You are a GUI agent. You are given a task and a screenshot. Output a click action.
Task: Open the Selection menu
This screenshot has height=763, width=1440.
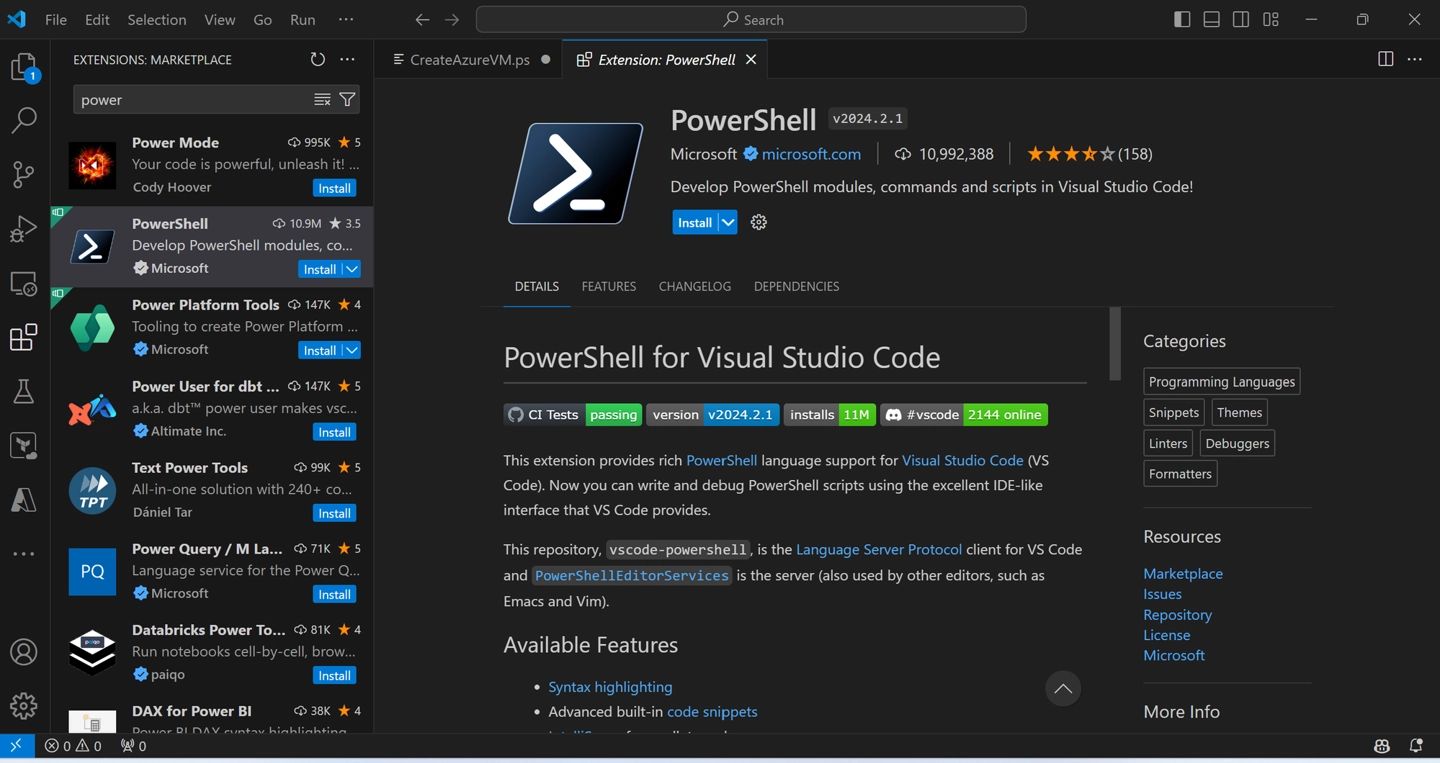pos(156,20)
